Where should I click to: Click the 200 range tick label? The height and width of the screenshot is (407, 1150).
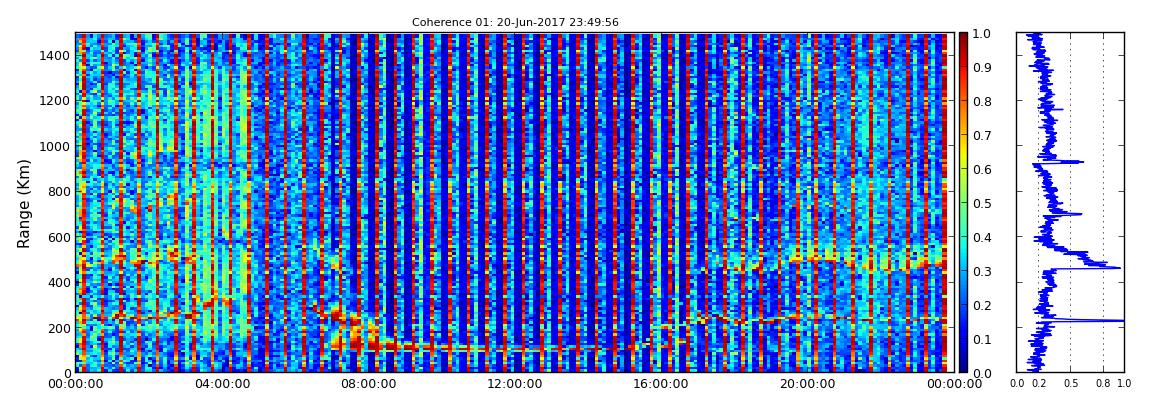pos(58,327)
